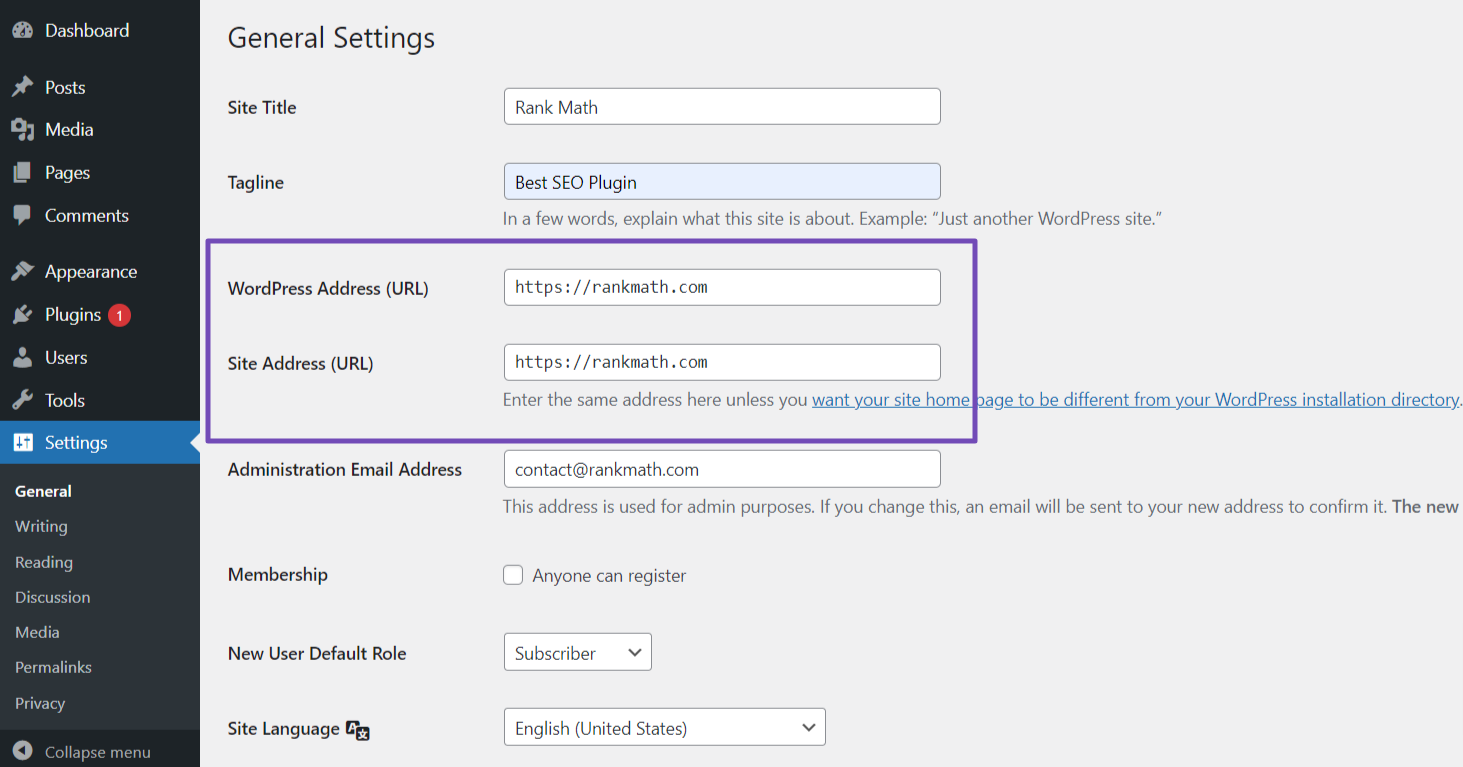1463x767 pixels.
Task: Open Plugins menu
Action: [73, 315]
